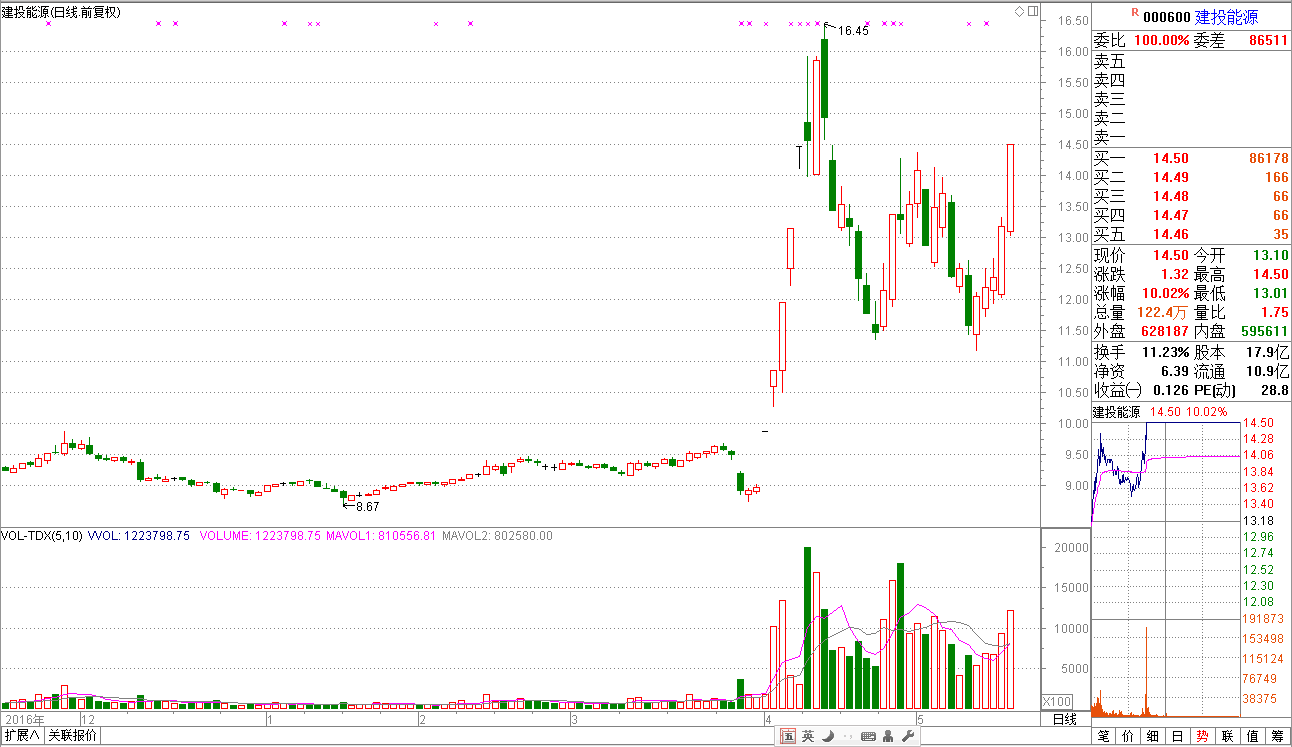Open the soft keyboard icon on IME bar
Screen dimensions: 1292x747
pos(868,737)
